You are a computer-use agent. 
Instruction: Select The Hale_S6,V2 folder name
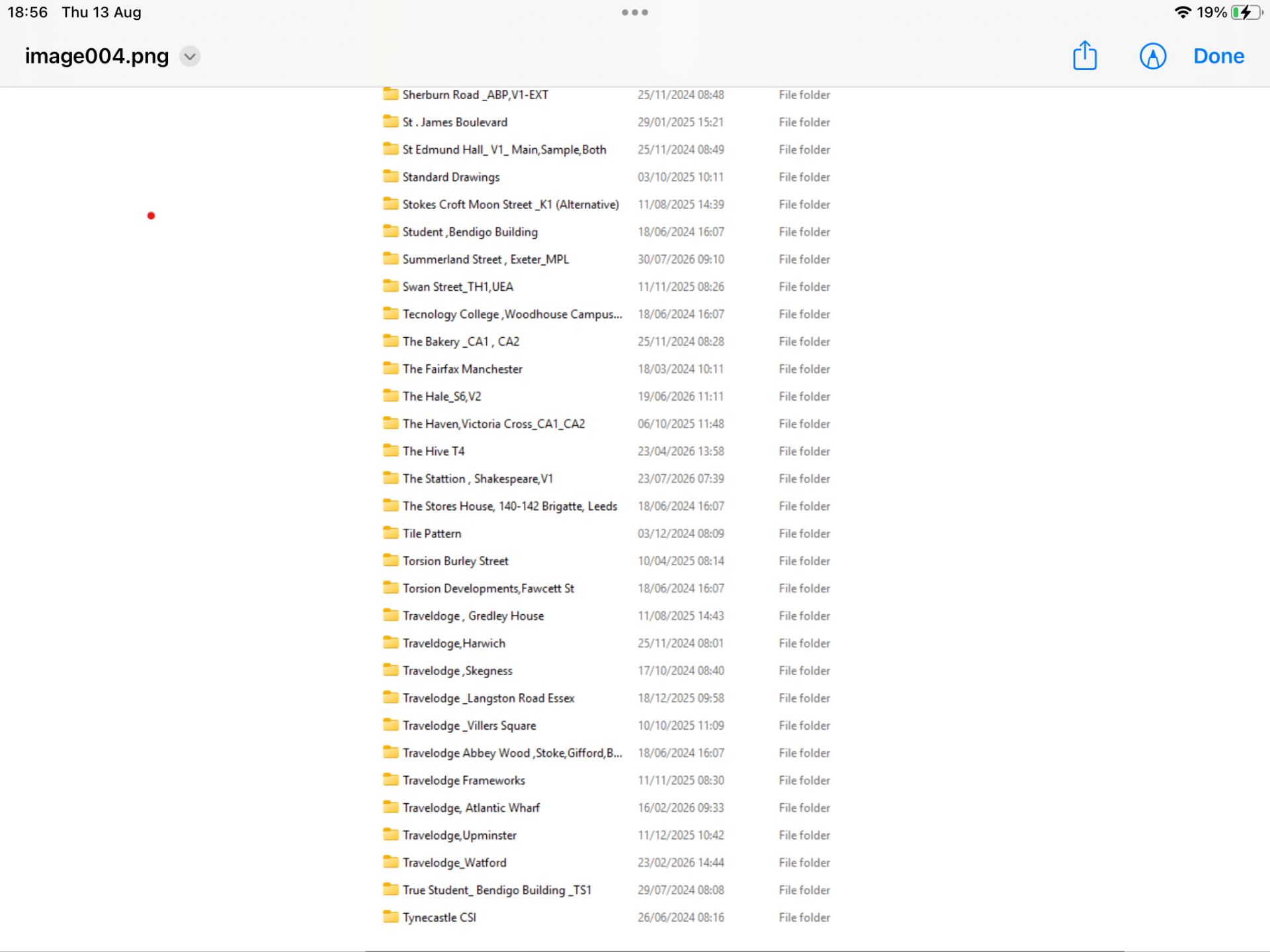click(442, 396)
